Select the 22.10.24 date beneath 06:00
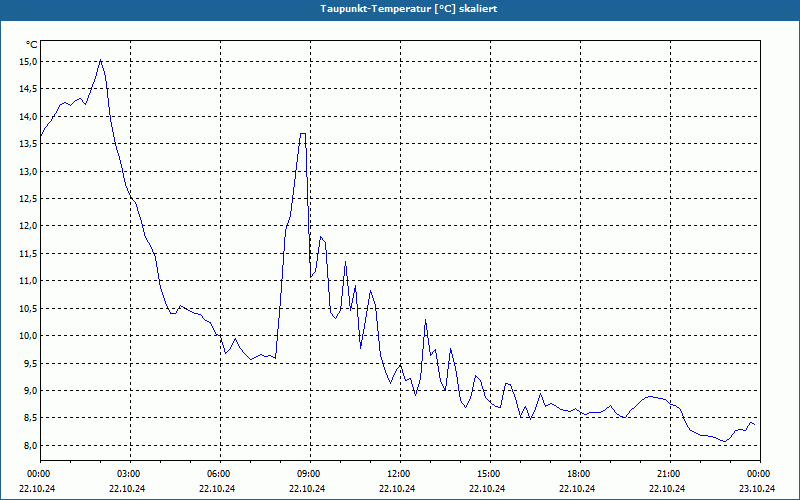The width and height of the screenshot is (800, 500). coord(217,488)
